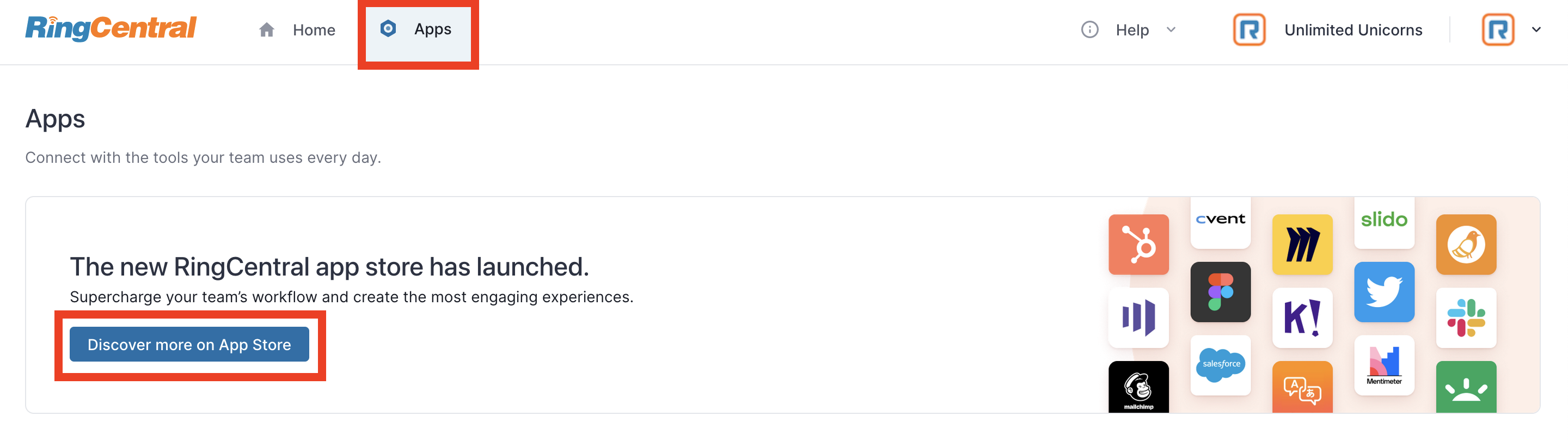The width and height of the screenshot is (1568, 440).
Task: Expand the user profile dropdown arrow
Action: point(1536,30)
